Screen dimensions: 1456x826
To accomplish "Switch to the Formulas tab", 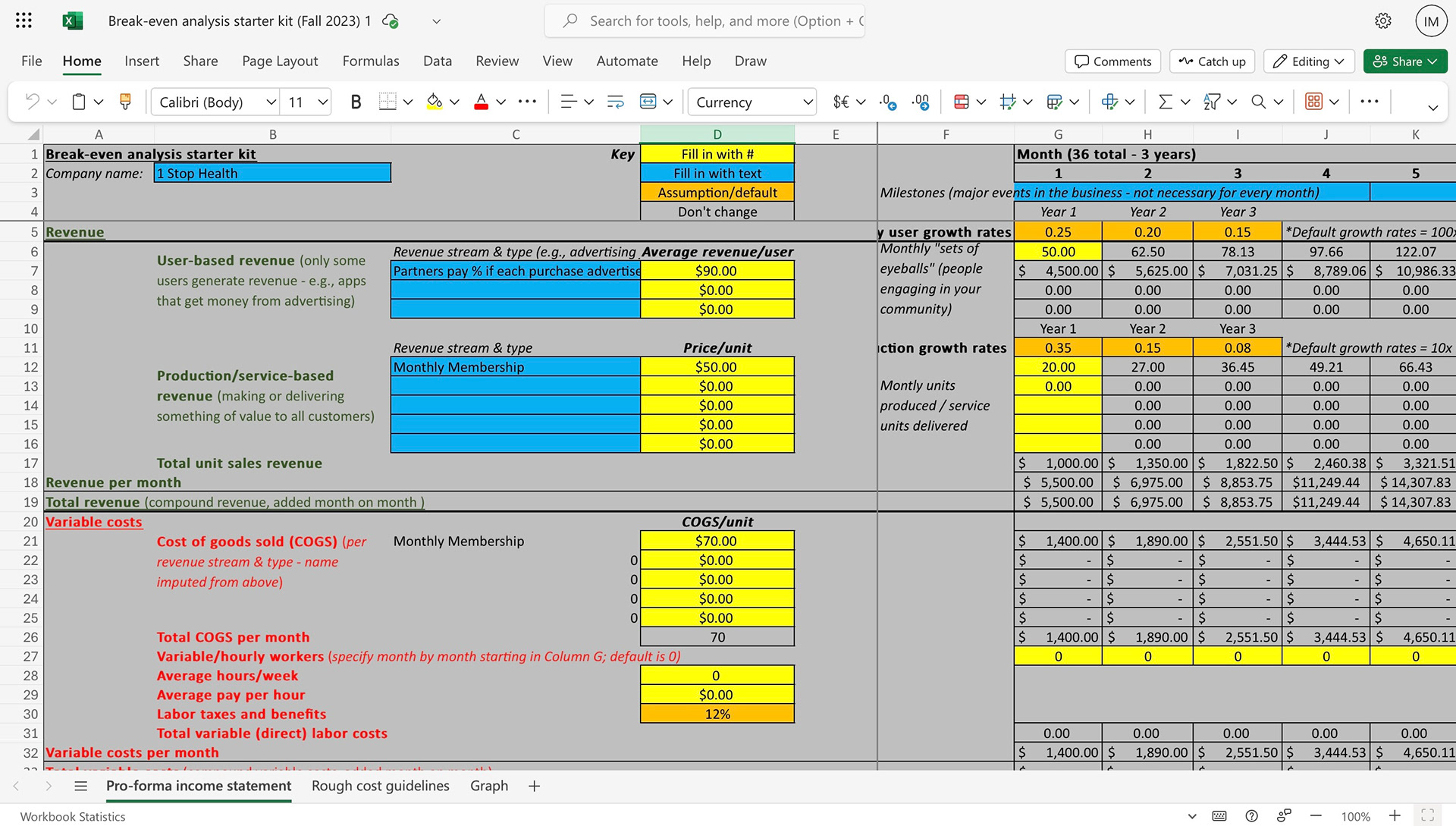I will 371,61.
